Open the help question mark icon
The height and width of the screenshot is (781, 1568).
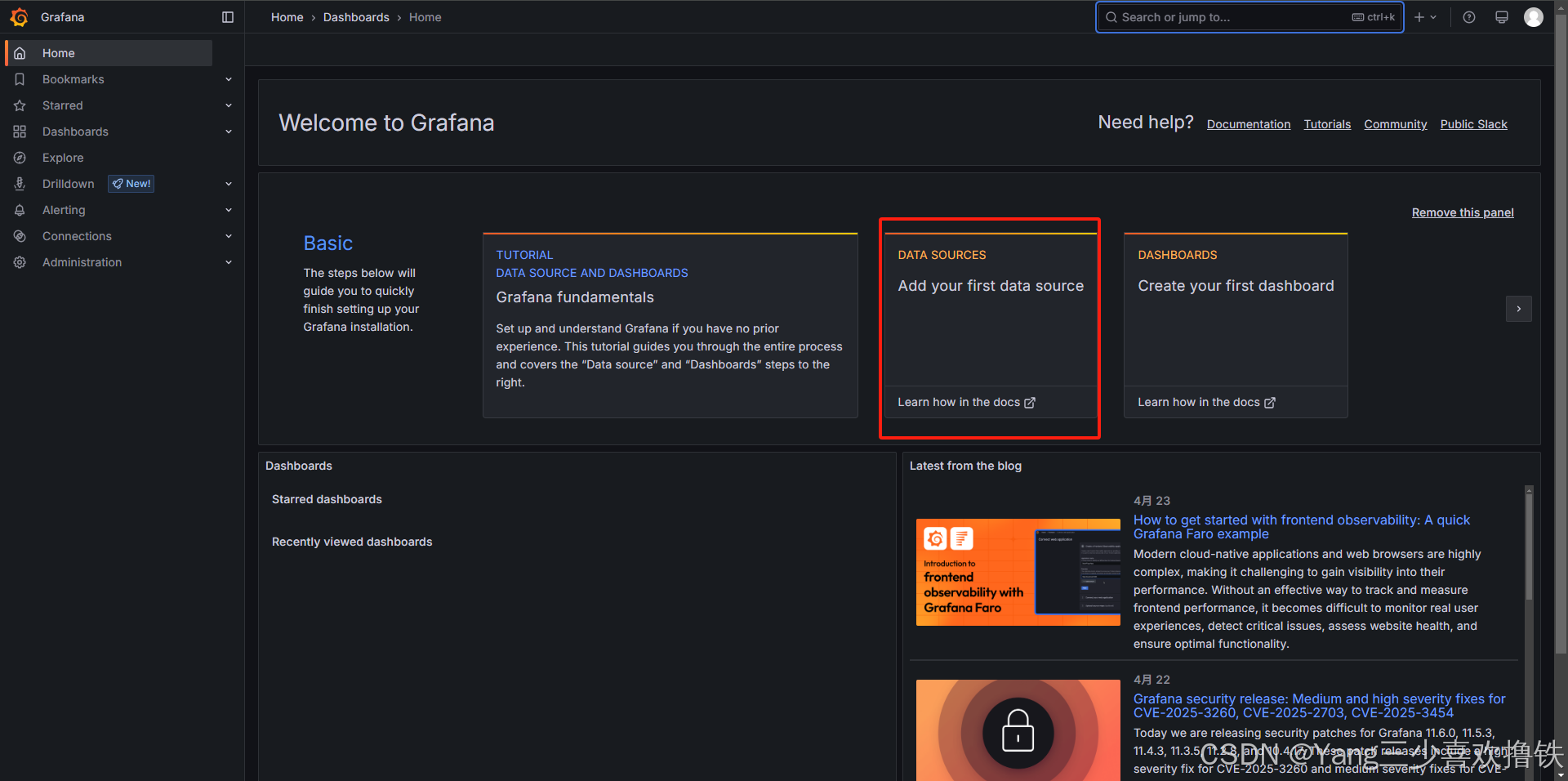tap(1469, 17)
